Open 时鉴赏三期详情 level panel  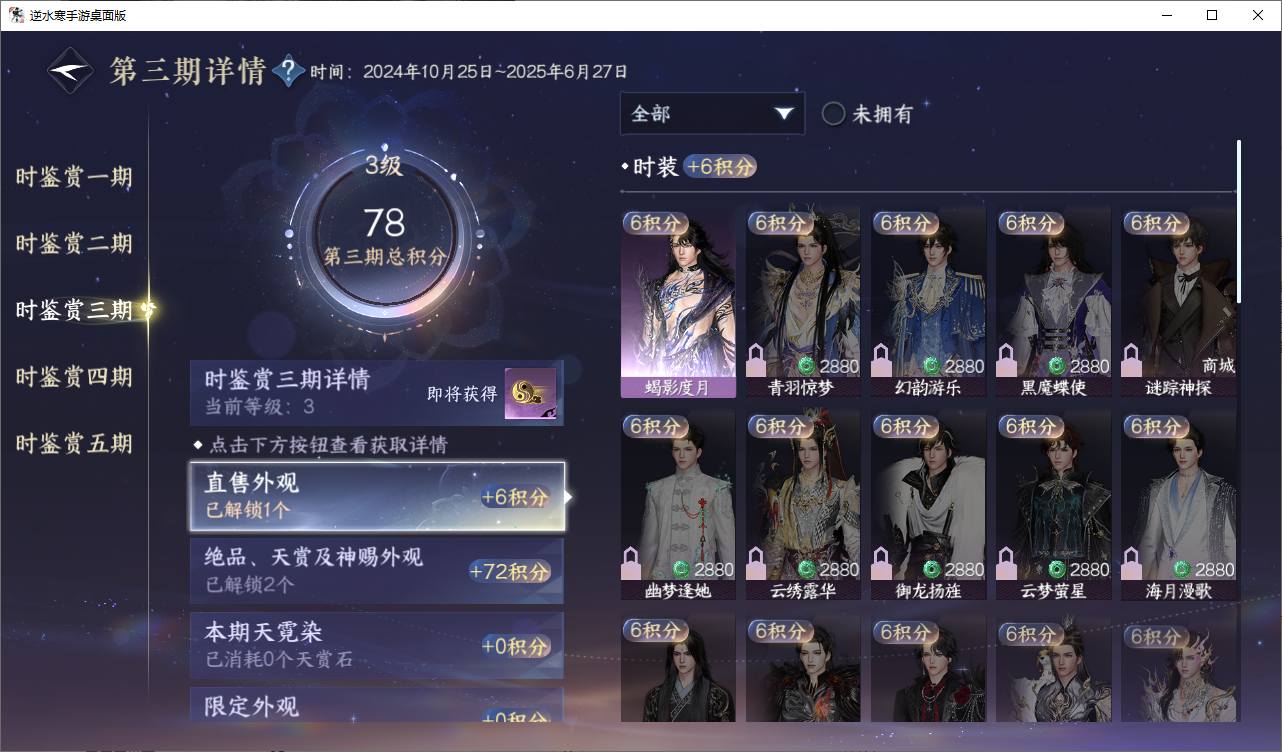point(377,393)
